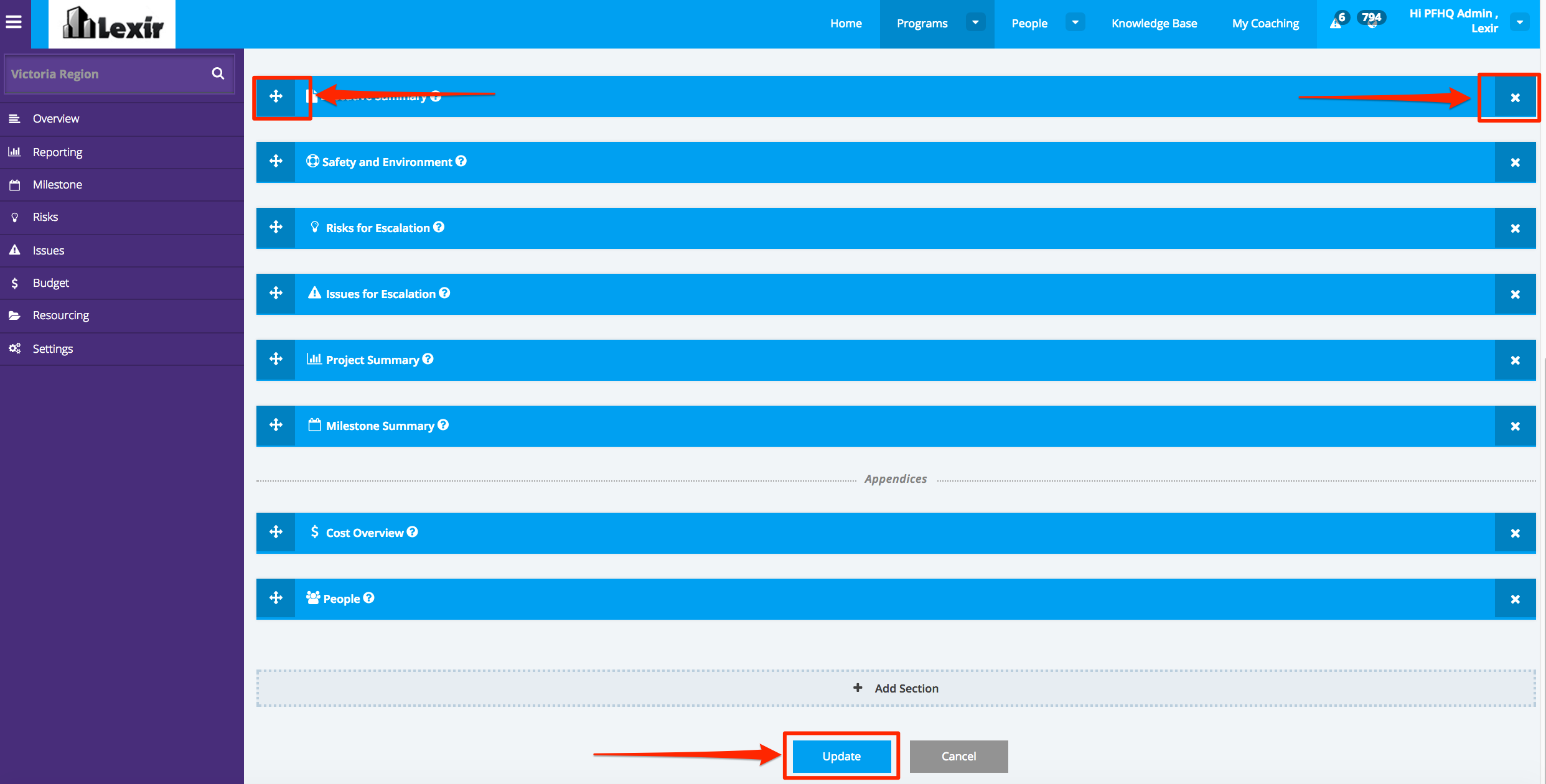Expand the People menu dropdown arrow

[1075, 23]
